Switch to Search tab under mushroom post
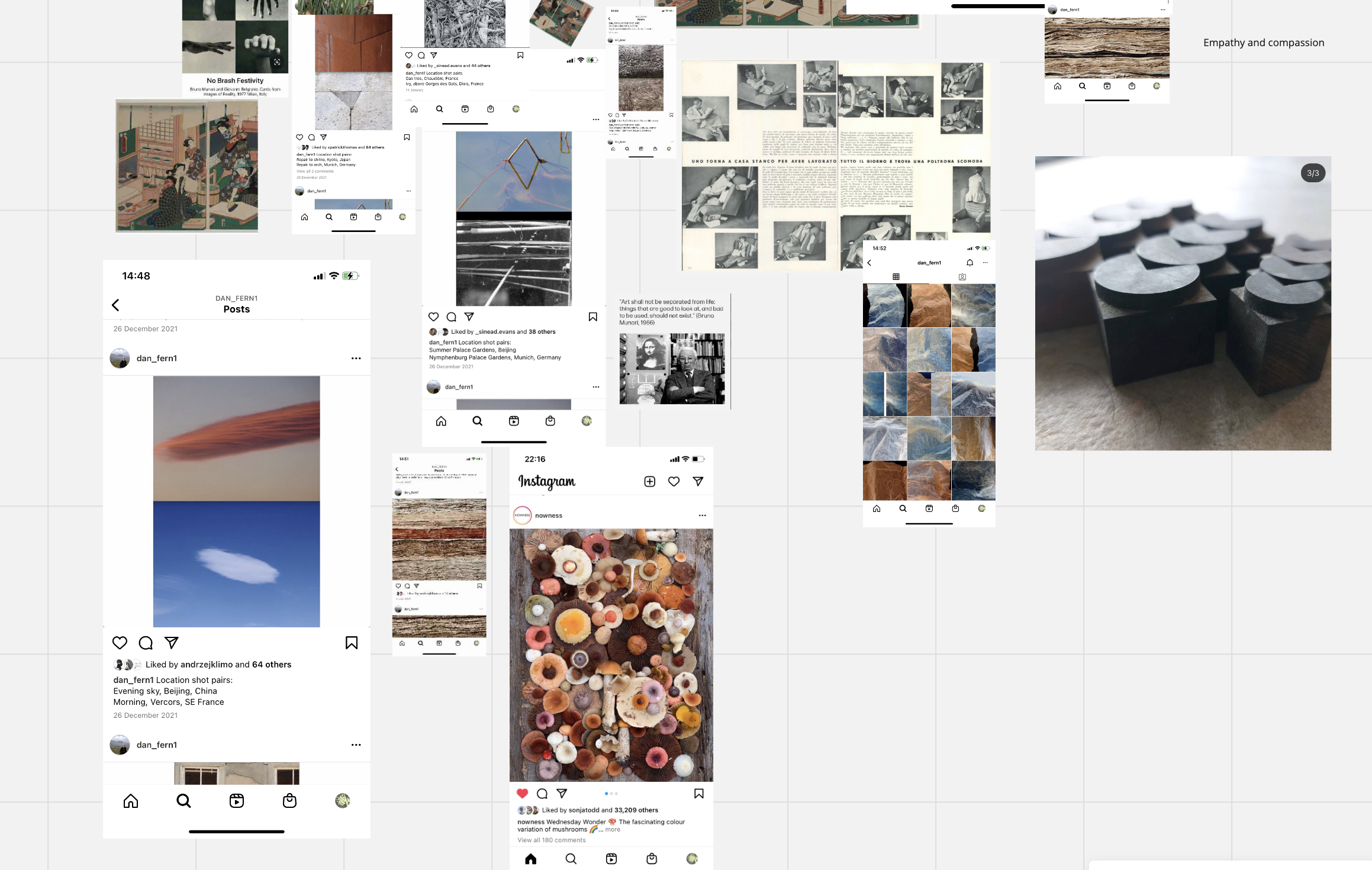 pos(571,859)
